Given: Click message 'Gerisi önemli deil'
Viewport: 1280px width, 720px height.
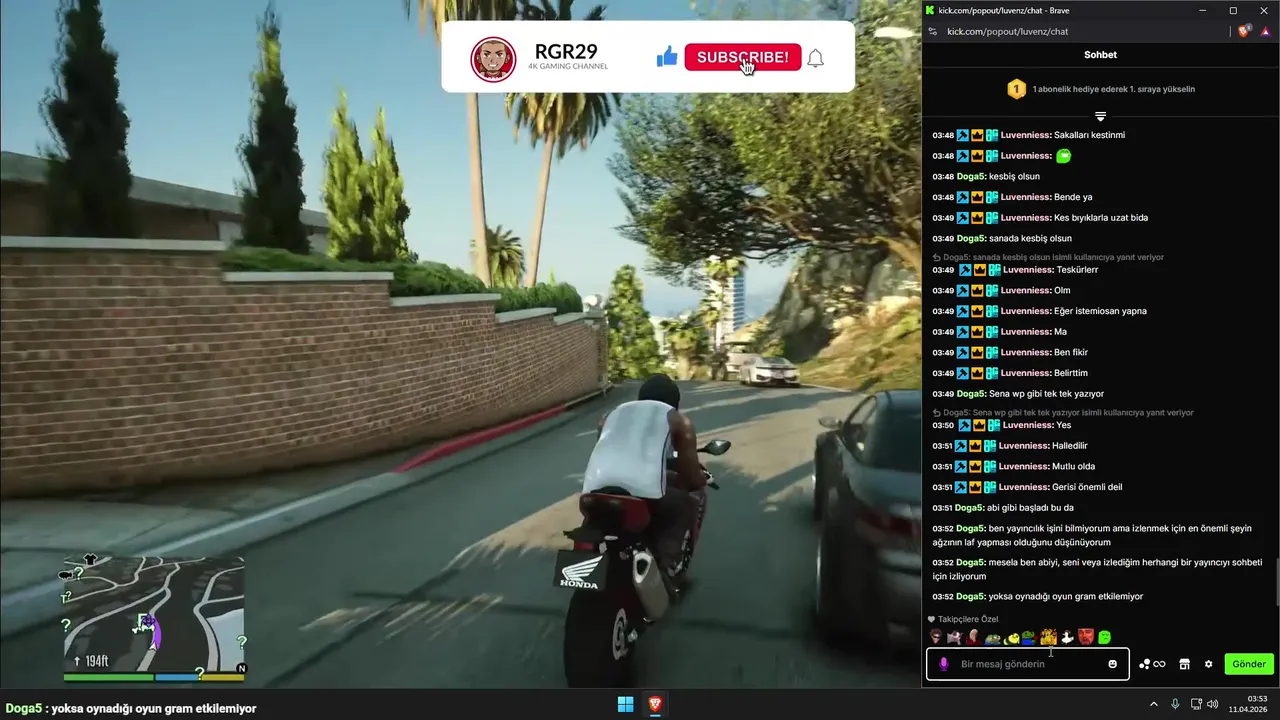Looking at the screenshot, I should [1087, 487].
